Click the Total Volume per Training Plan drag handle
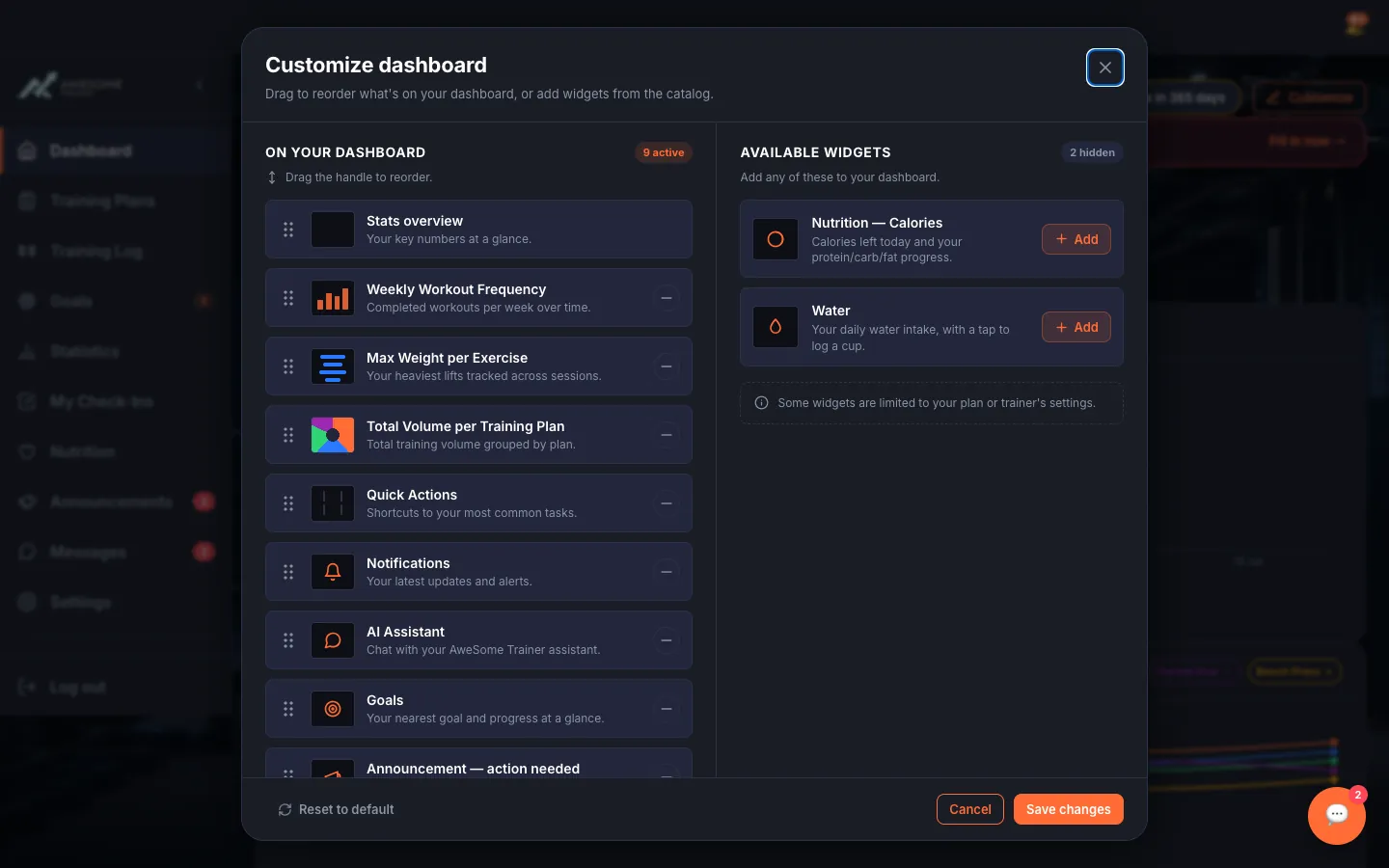The image size is (1389, 868). pyautogui.click(x=288, y=435)
